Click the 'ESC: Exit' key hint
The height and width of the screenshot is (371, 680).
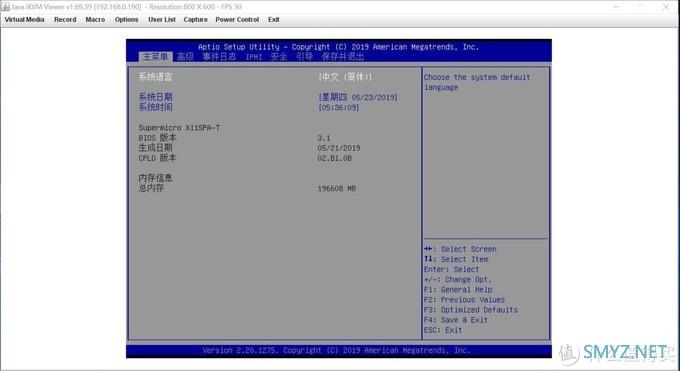pyautogui.click(x=443, y=330)
